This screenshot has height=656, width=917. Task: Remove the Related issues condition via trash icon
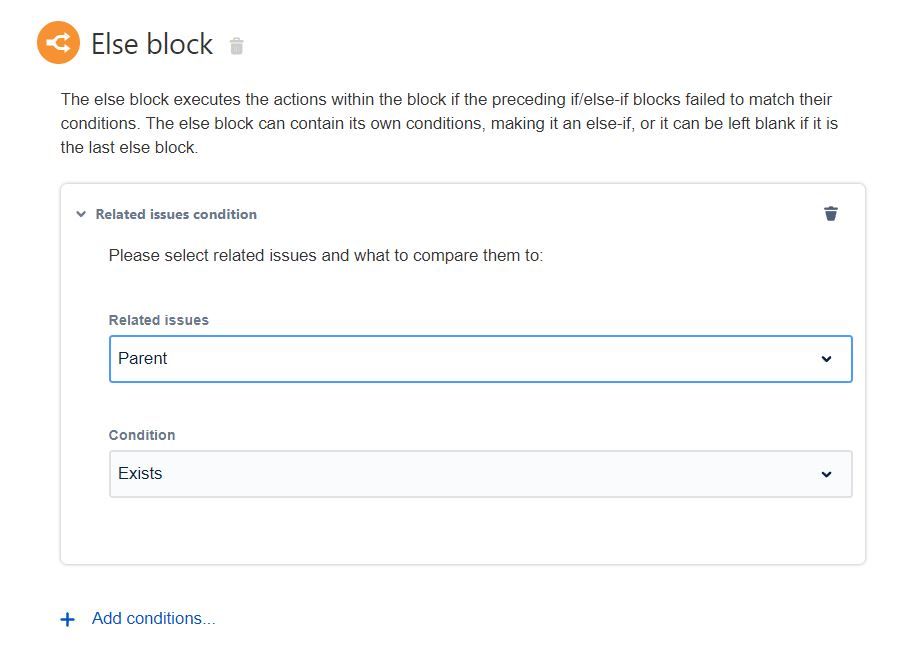pos(831,213)
